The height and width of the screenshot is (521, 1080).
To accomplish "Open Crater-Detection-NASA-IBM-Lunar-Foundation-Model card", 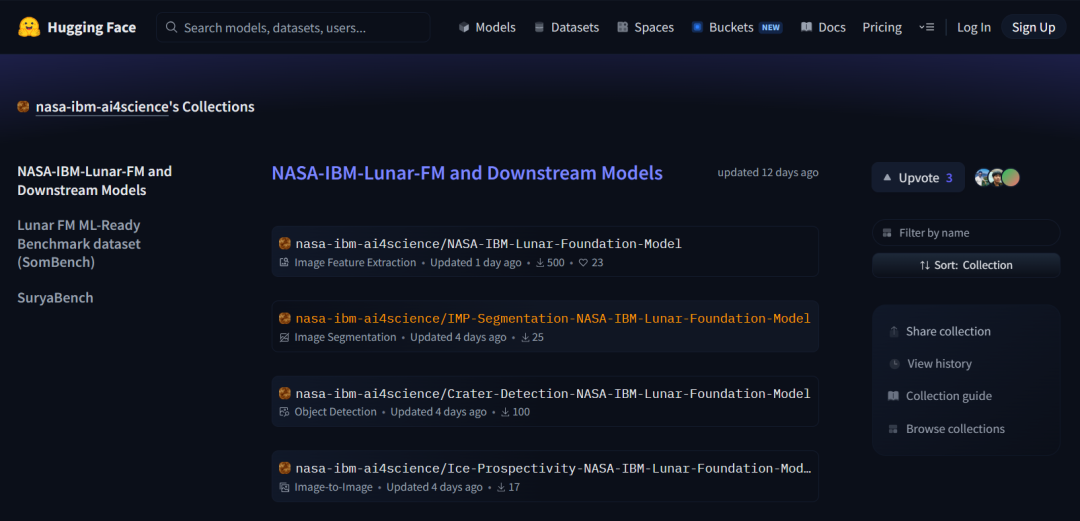I will click(545, 402).
